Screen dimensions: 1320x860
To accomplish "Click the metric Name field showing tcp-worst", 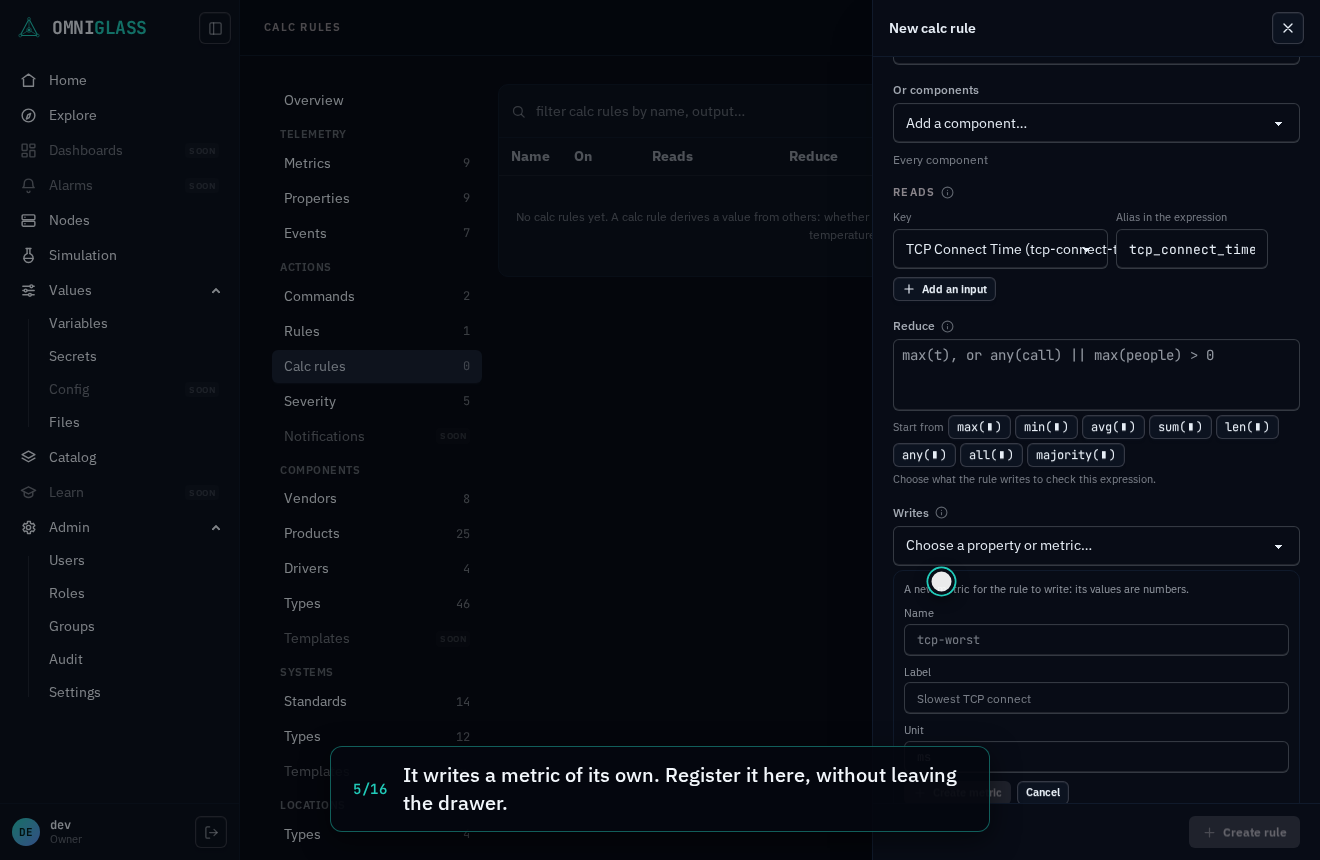I will pos(1096,640).
